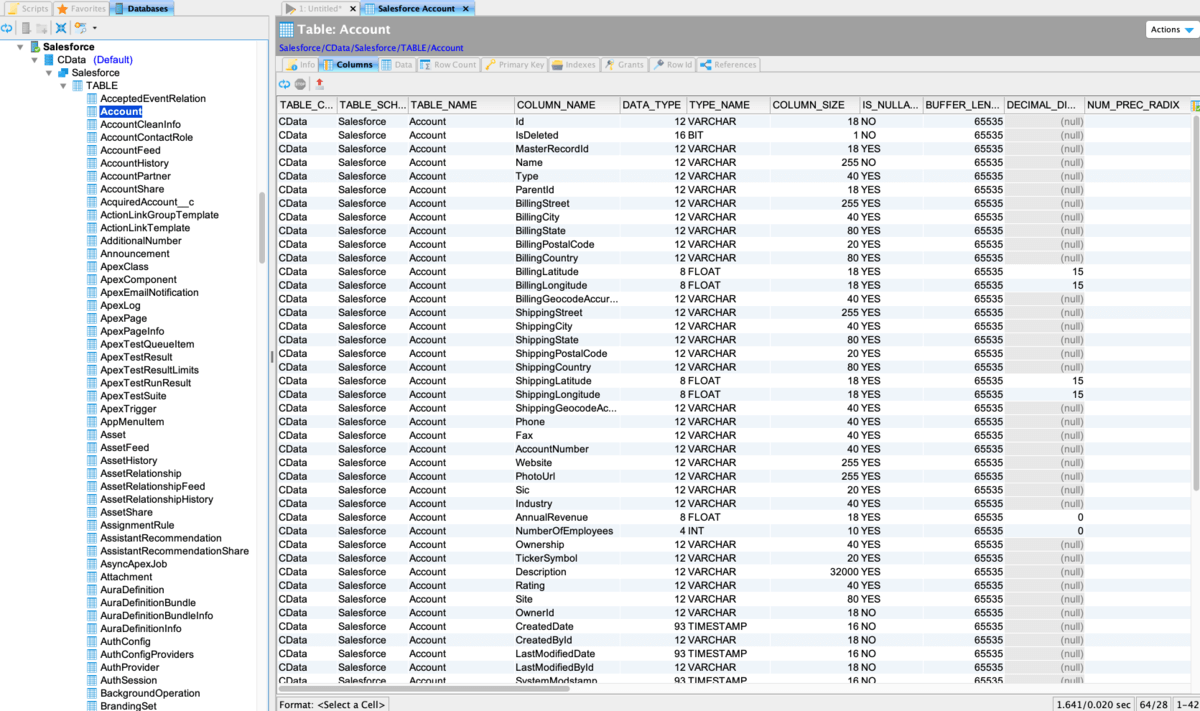
Task: Click the table icon beside AuraDefinition
Action: (92, 590)
